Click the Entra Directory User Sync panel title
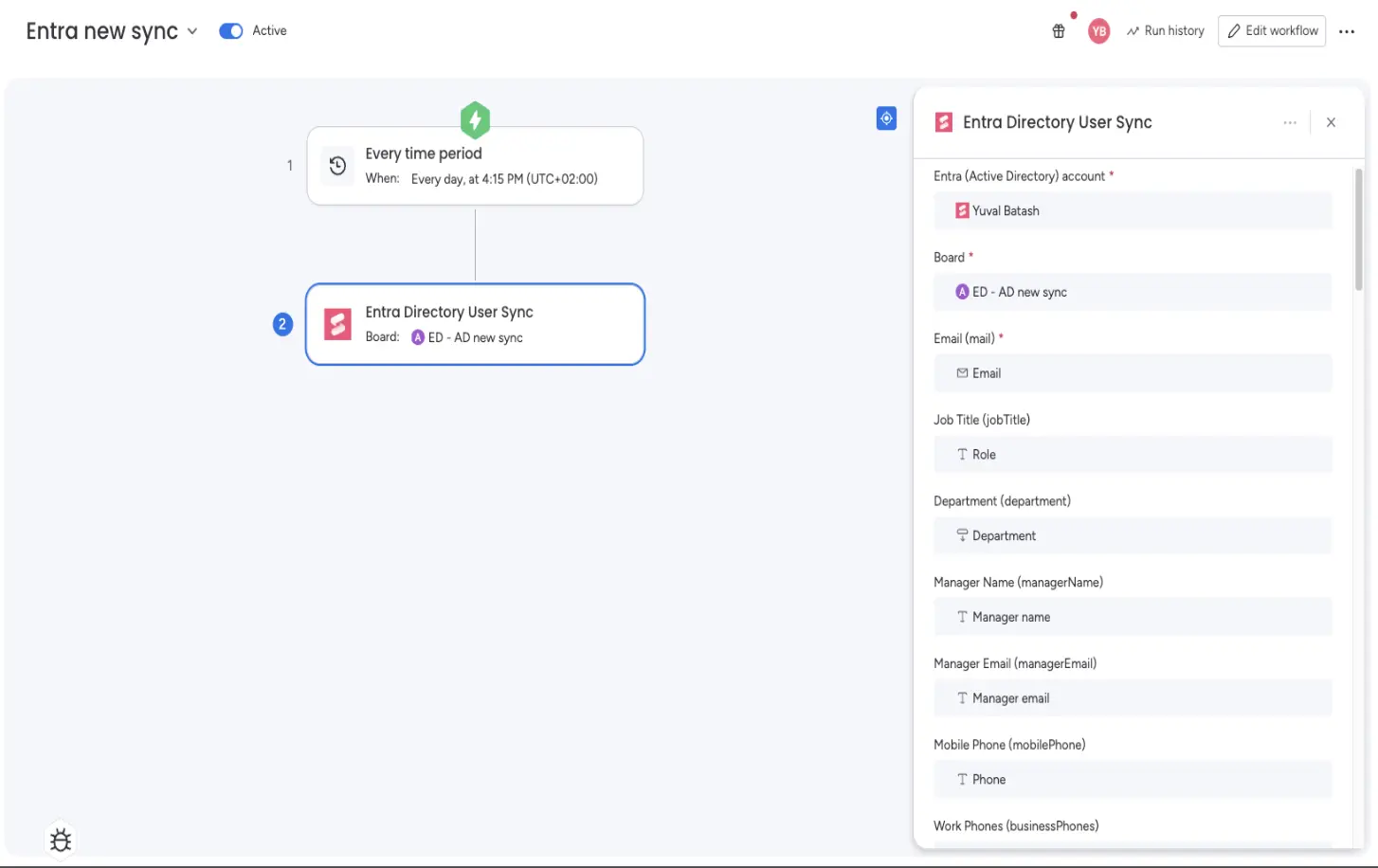1378x868 pixels. tap(1057, 122)
